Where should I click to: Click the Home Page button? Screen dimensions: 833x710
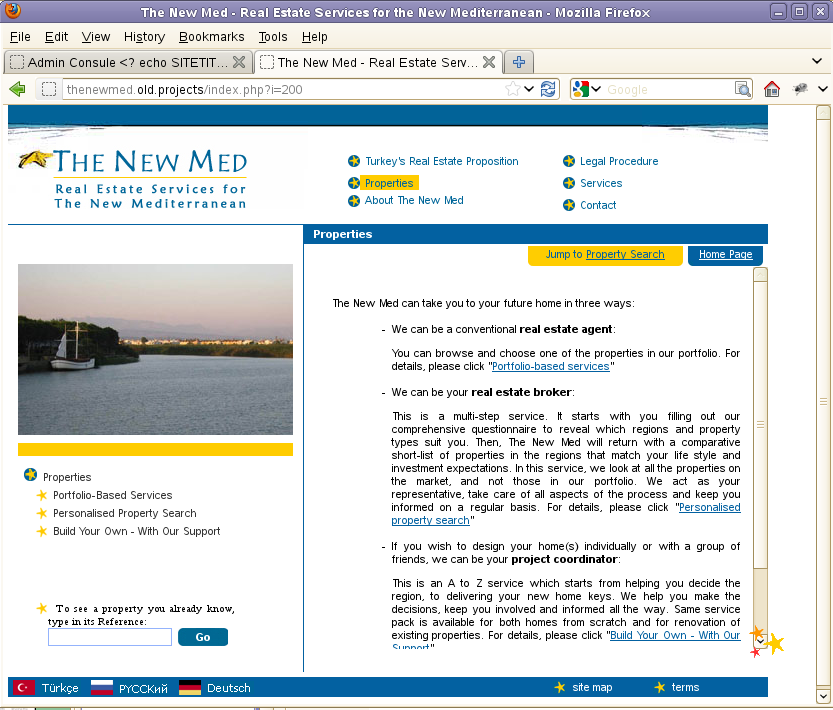pyautogui.click(x=725, y=255)
